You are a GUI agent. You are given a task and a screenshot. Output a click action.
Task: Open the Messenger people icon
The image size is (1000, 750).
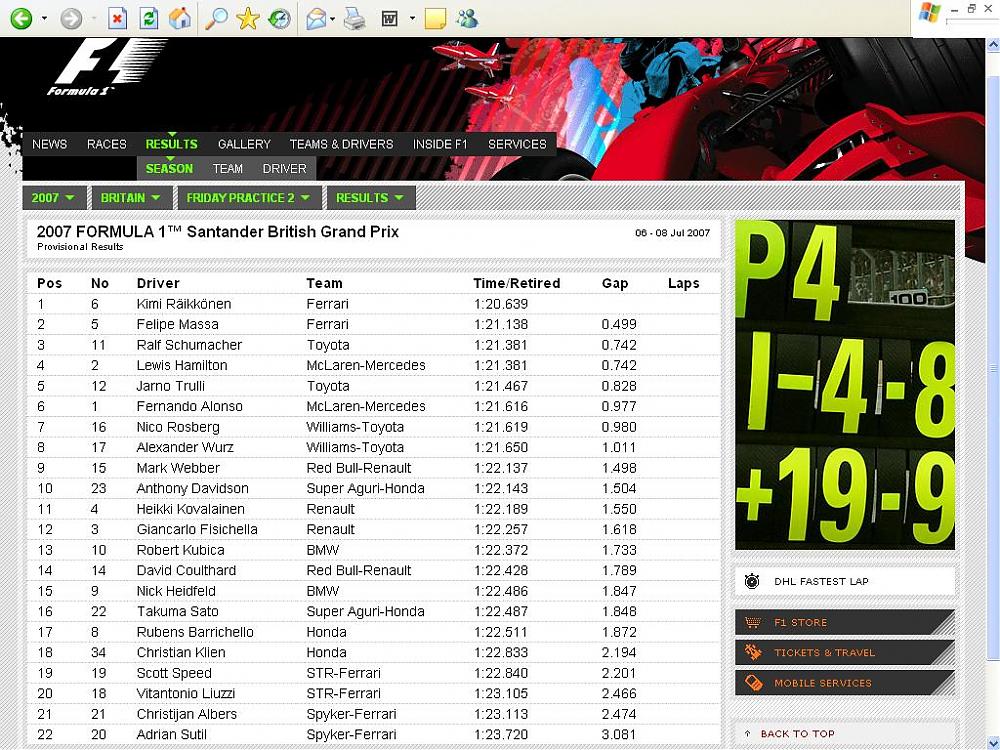coord(467,18)
